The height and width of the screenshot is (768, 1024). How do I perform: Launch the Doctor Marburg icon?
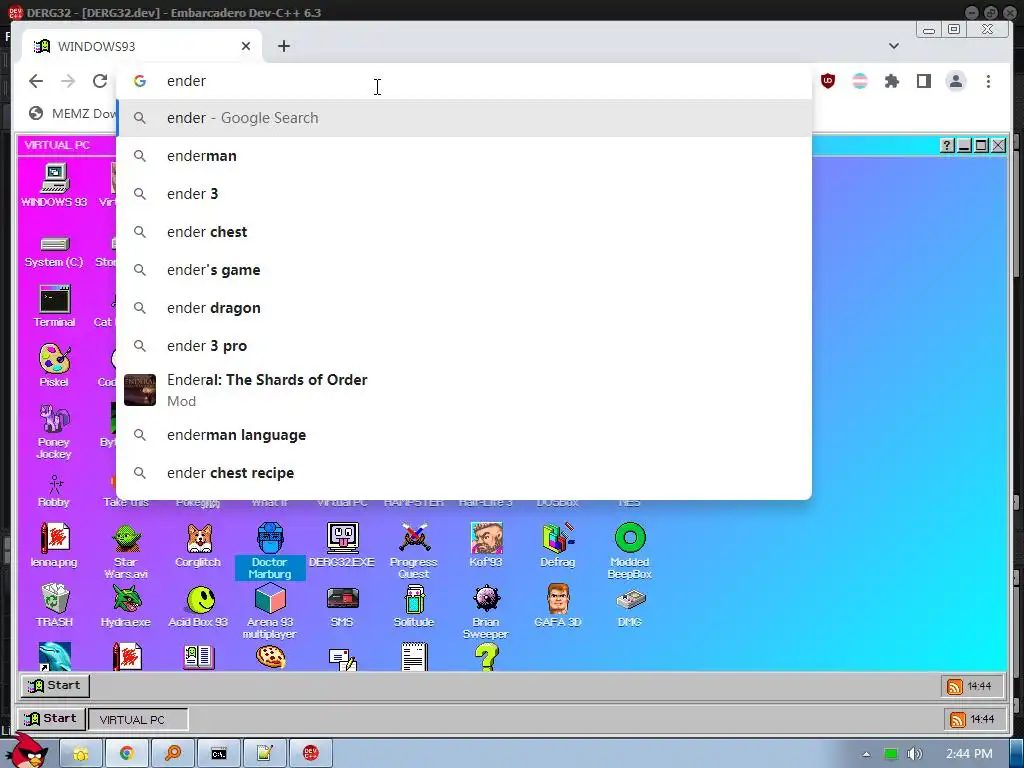270,551
